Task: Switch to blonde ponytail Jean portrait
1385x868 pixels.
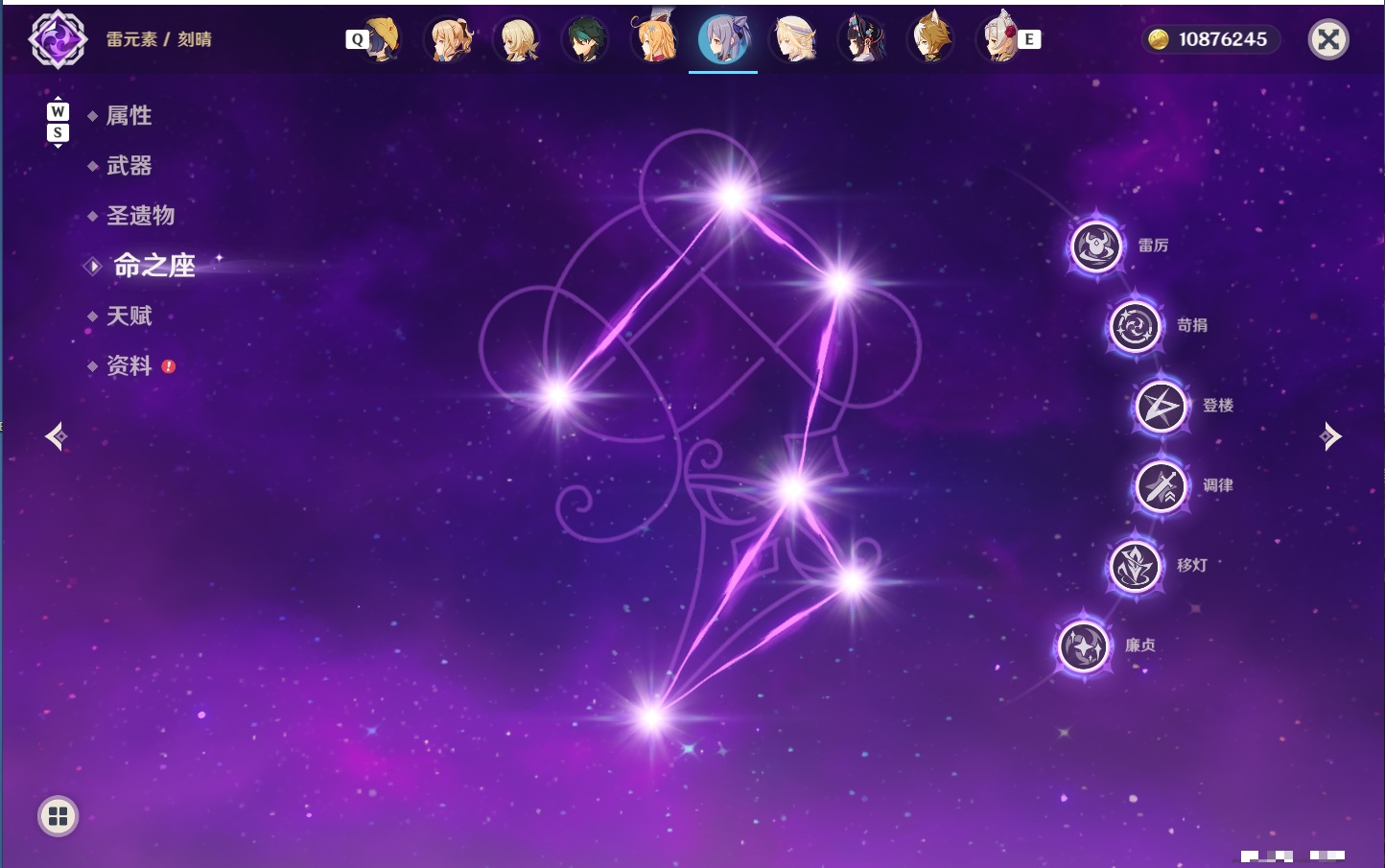Action: tap(449, 39)
